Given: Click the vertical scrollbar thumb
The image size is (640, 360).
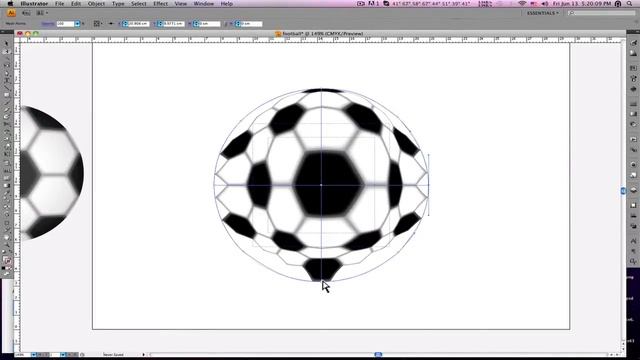Looking at the screenshot, I should click(623, 191).
